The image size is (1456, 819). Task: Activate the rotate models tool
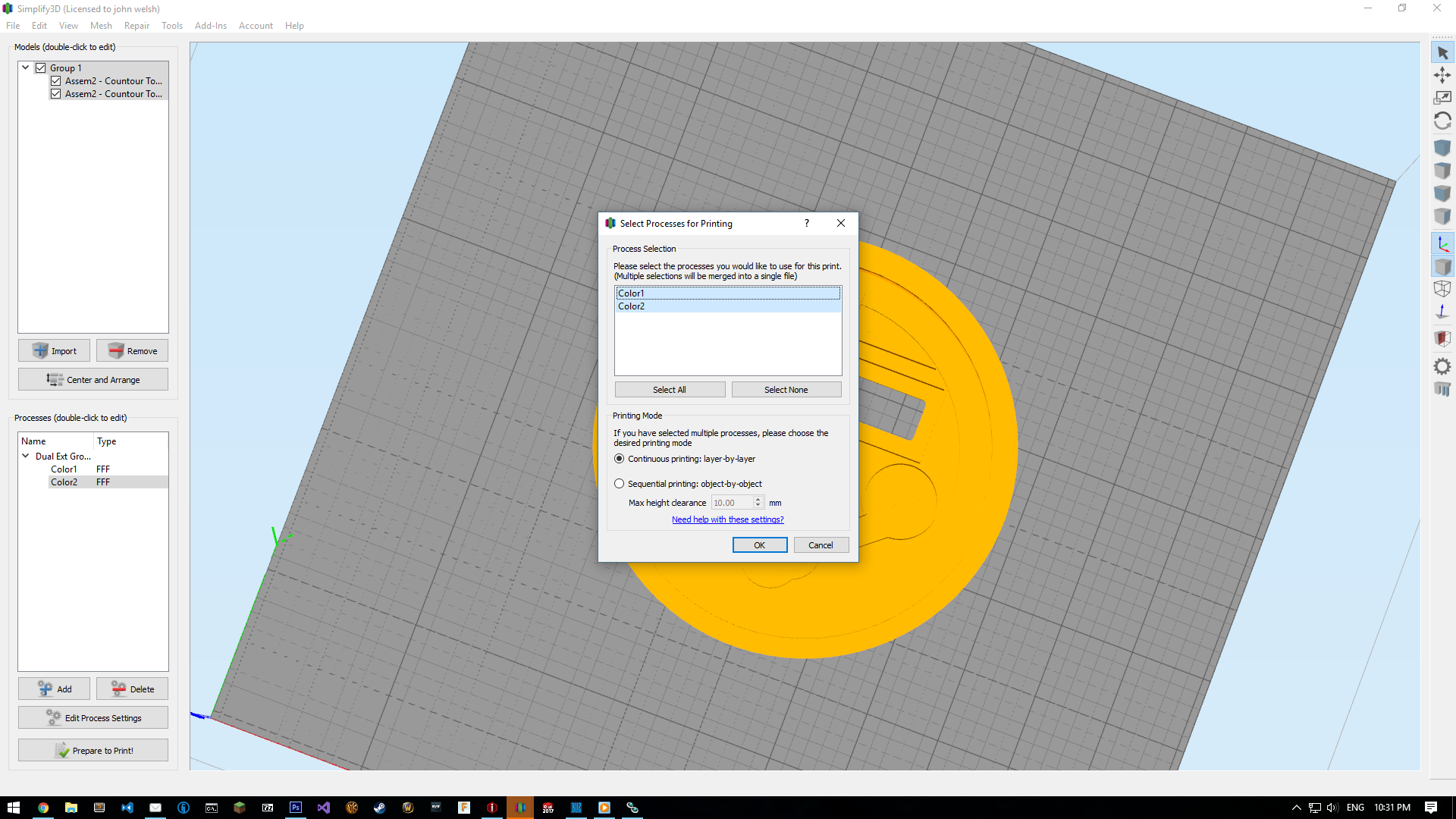tap(1442, 121)
